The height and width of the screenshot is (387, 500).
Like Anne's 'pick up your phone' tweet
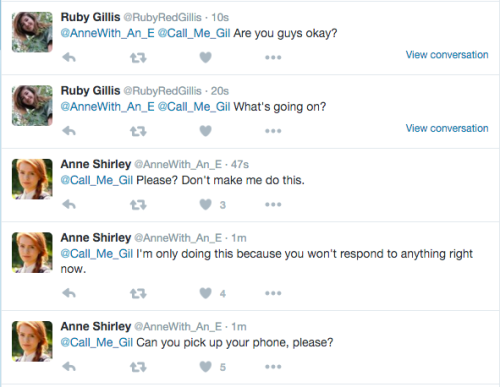206,367
